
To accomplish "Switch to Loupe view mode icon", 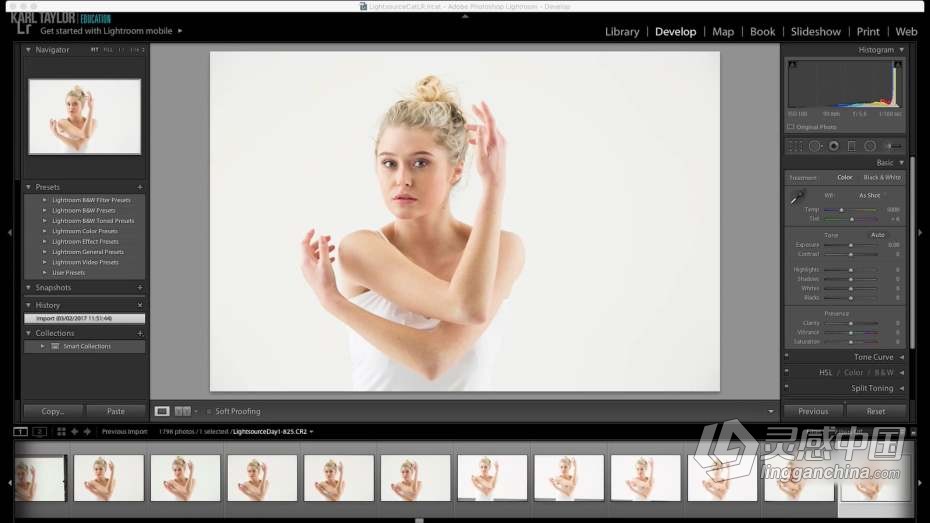I will tap(162, 411).
